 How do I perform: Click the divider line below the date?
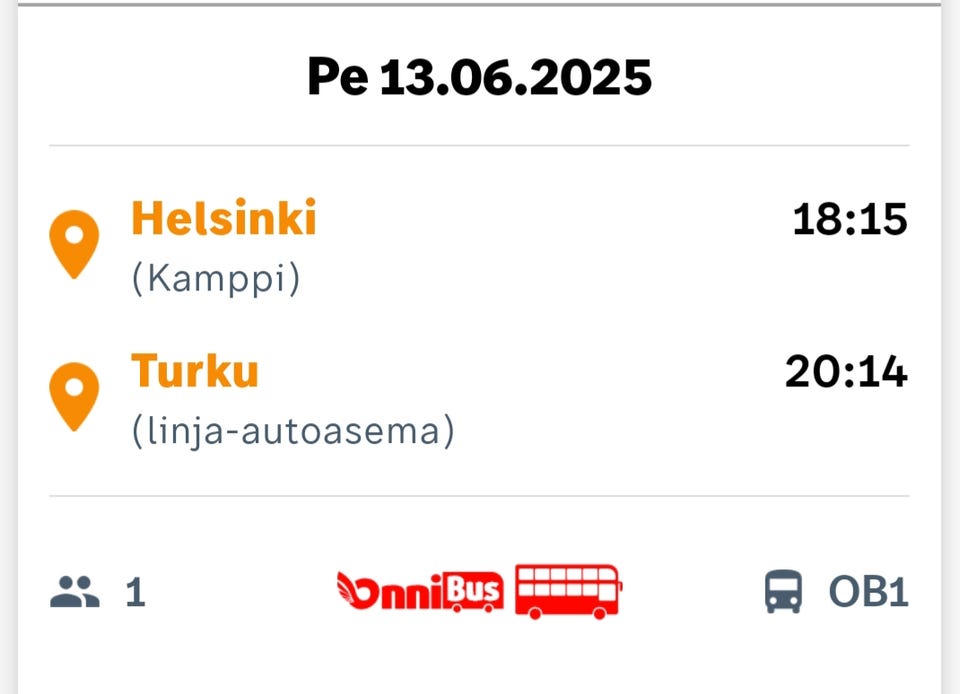pos(479,146)
